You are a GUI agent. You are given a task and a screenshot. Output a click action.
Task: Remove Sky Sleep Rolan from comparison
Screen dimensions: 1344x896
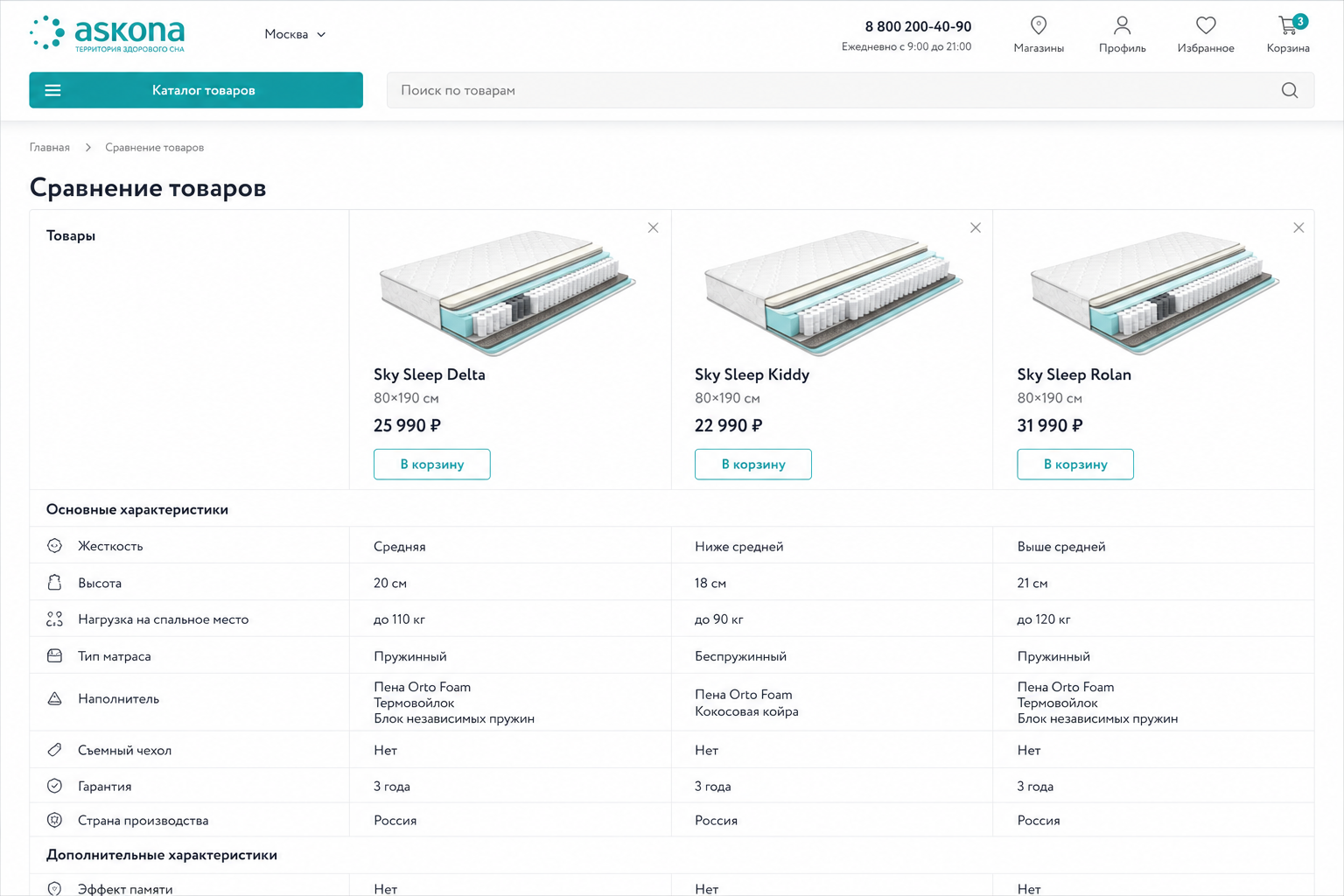click(1298, 227)
